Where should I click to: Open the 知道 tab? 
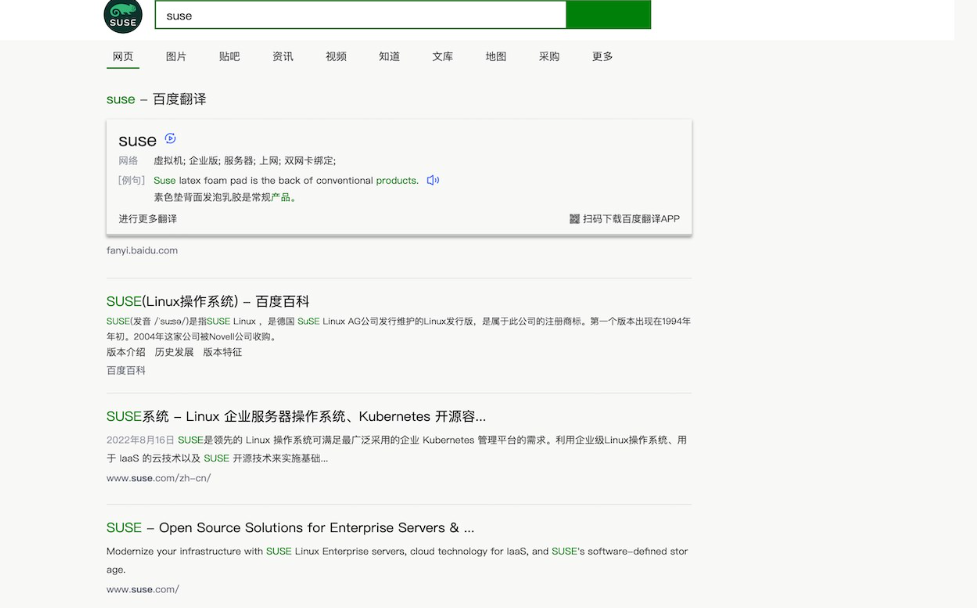[389, 56]
